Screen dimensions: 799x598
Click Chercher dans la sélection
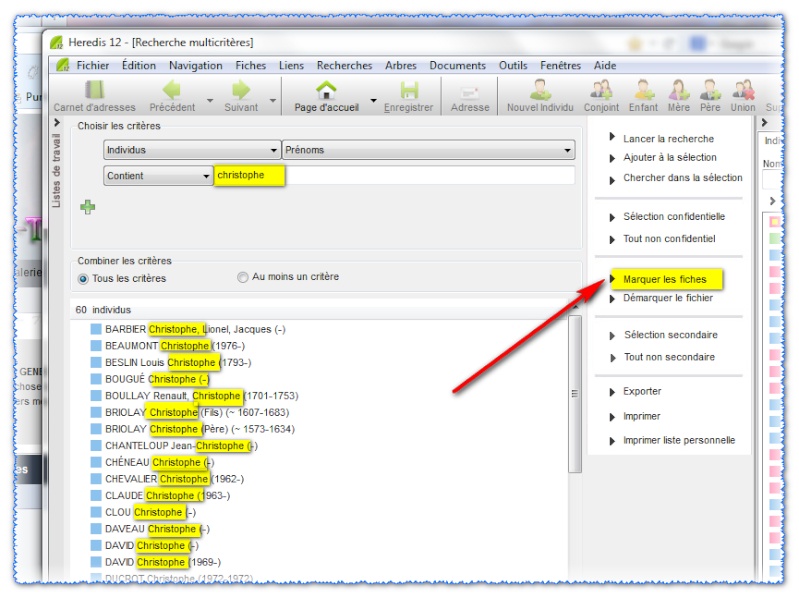point(682,178)
